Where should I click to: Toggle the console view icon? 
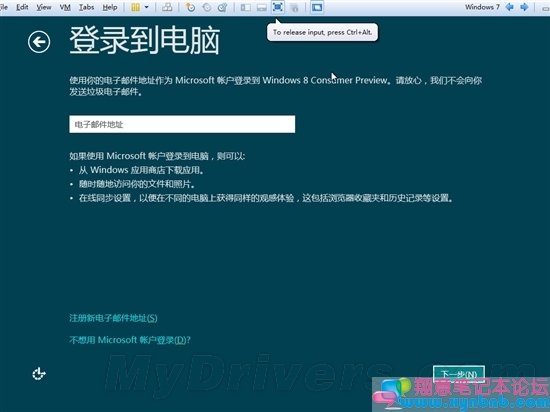pos(317,7)
